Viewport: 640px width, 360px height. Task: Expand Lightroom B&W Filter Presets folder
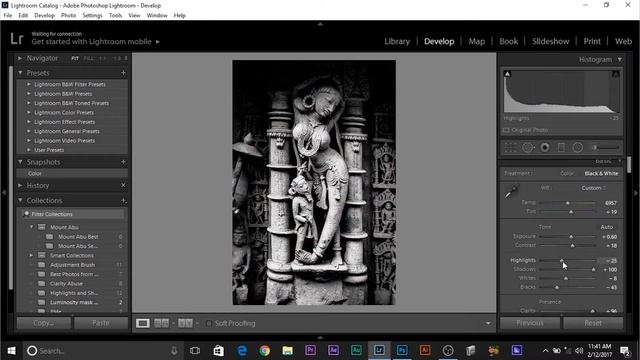click(x=29, y=84)
